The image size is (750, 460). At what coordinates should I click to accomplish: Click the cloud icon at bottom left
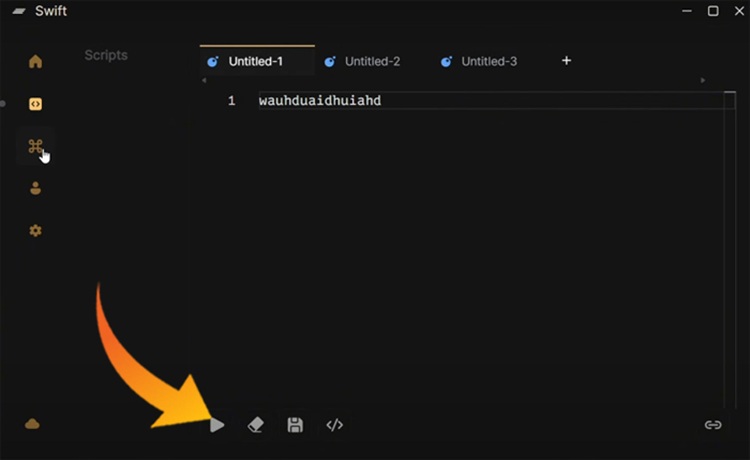coord(32,424)
